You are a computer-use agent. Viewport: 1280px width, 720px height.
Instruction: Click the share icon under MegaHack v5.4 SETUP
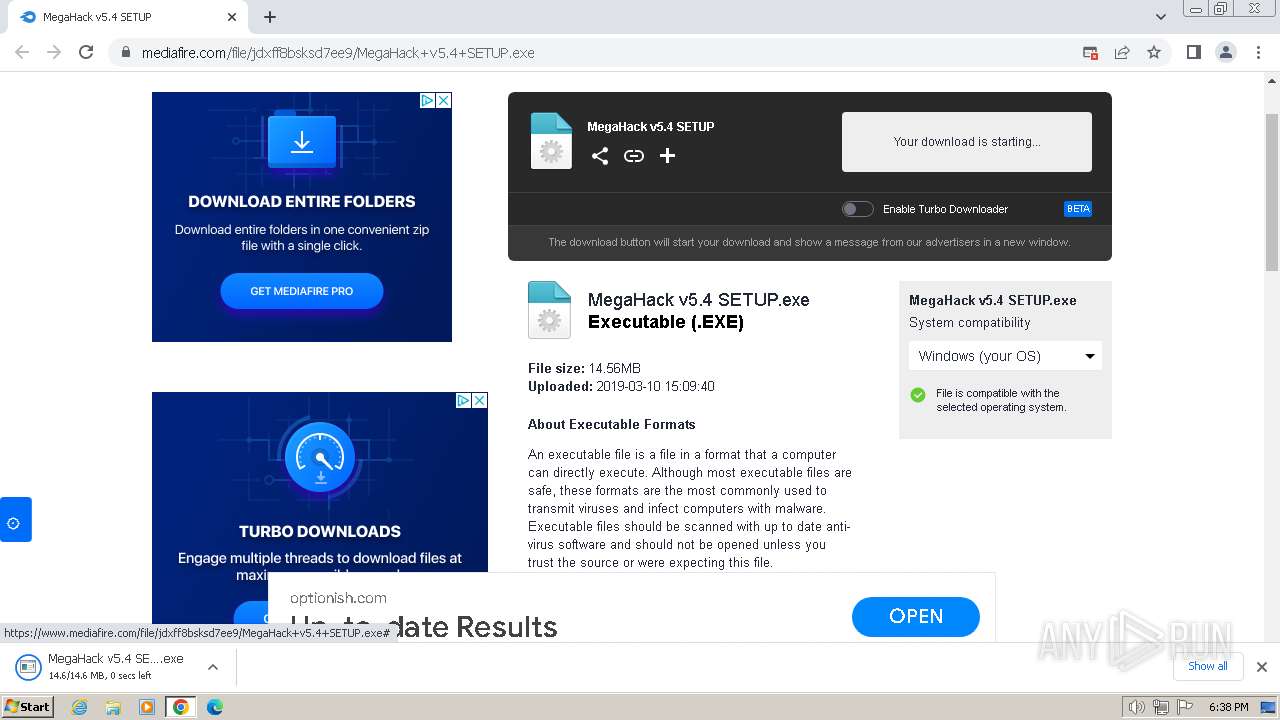point(600,156)
